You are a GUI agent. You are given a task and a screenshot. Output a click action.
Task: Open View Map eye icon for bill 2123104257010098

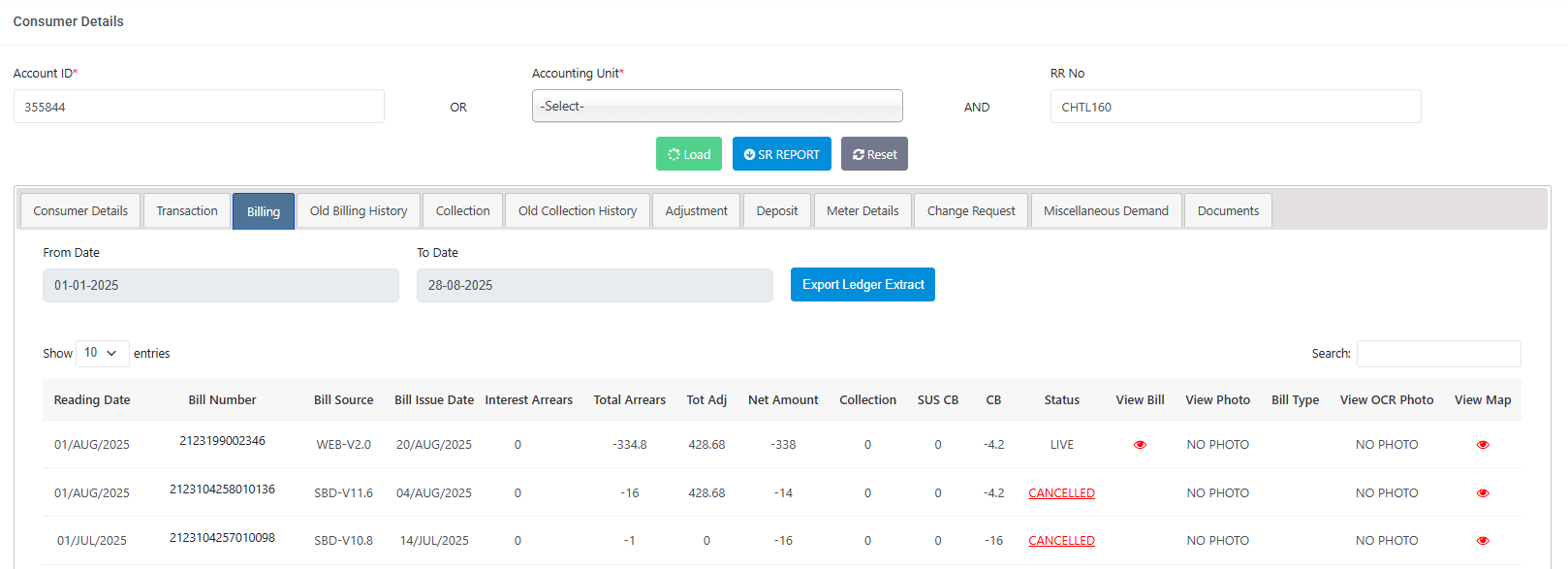click(x=1482, y=541)
